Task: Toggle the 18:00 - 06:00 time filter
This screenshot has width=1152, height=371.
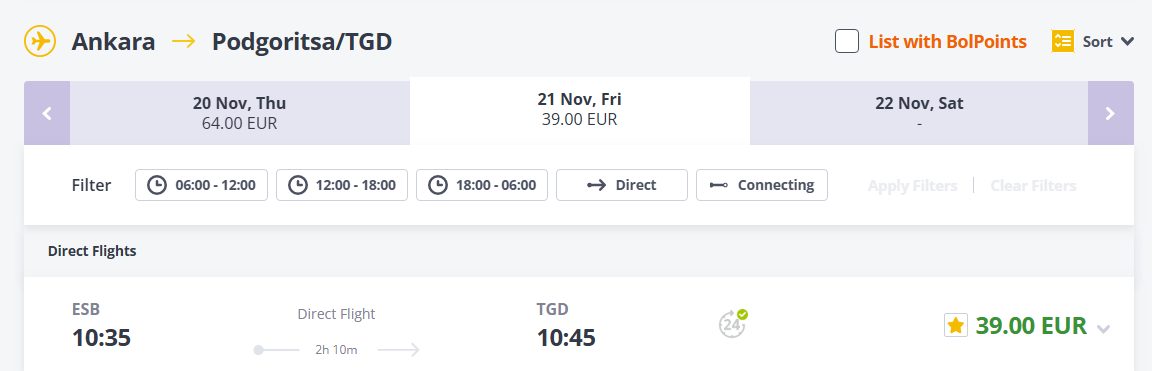Action: point(482,185)
